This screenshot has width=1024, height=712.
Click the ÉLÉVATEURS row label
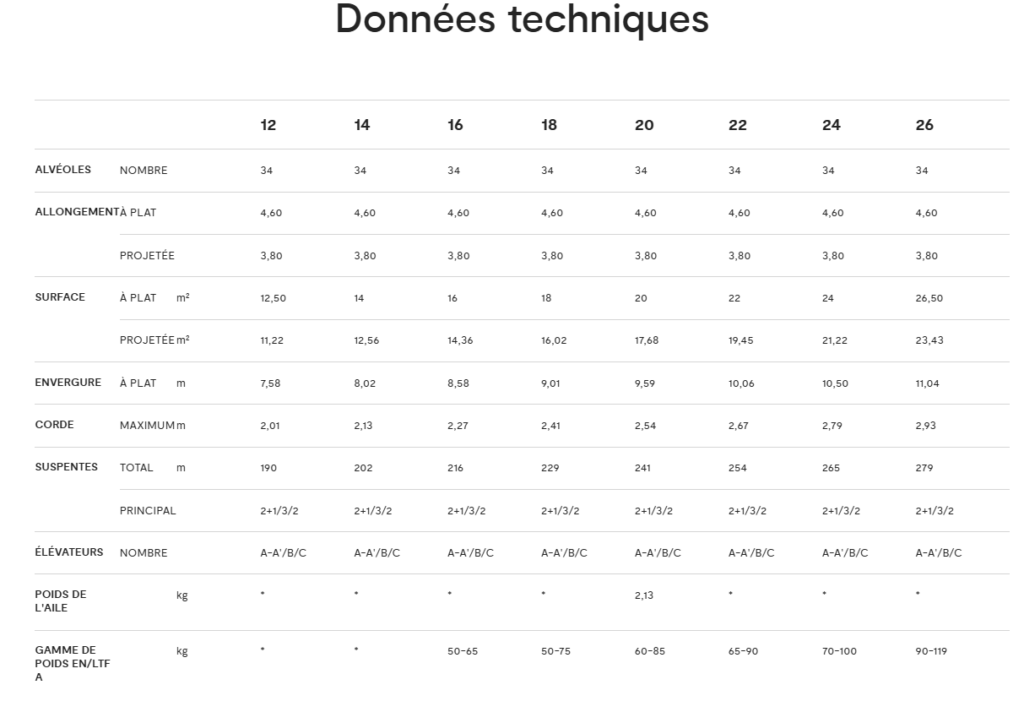point(69,552)
